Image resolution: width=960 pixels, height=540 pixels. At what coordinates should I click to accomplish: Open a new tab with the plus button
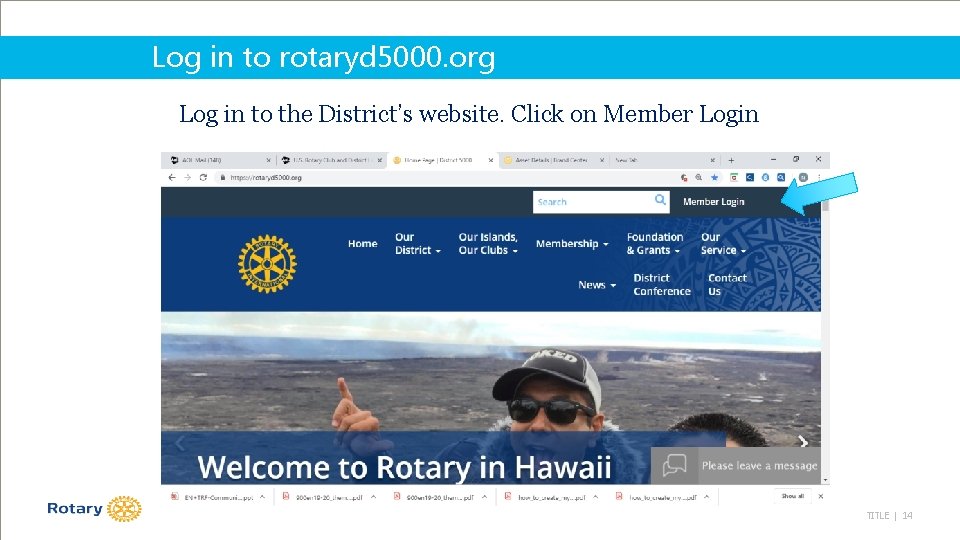731,160
